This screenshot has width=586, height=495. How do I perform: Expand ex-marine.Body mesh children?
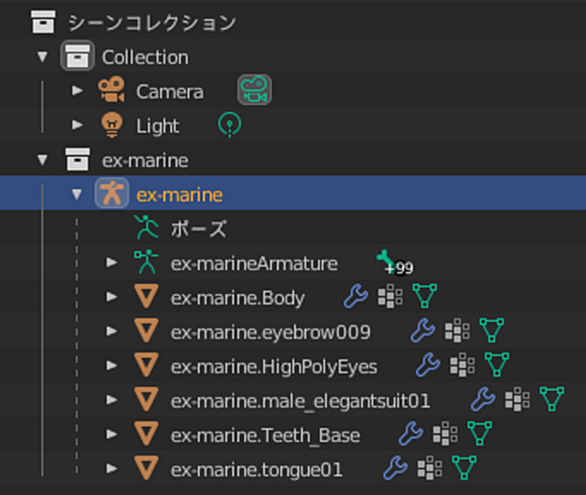tap(112, 297)
